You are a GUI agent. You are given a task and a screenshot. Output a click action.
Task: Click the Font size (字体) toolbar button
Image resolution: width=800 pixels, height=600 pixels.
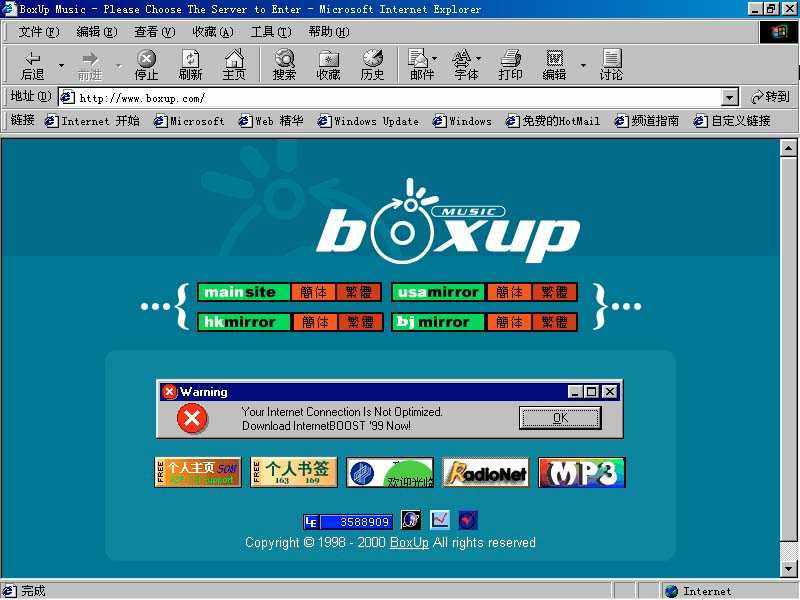(465, 65)
